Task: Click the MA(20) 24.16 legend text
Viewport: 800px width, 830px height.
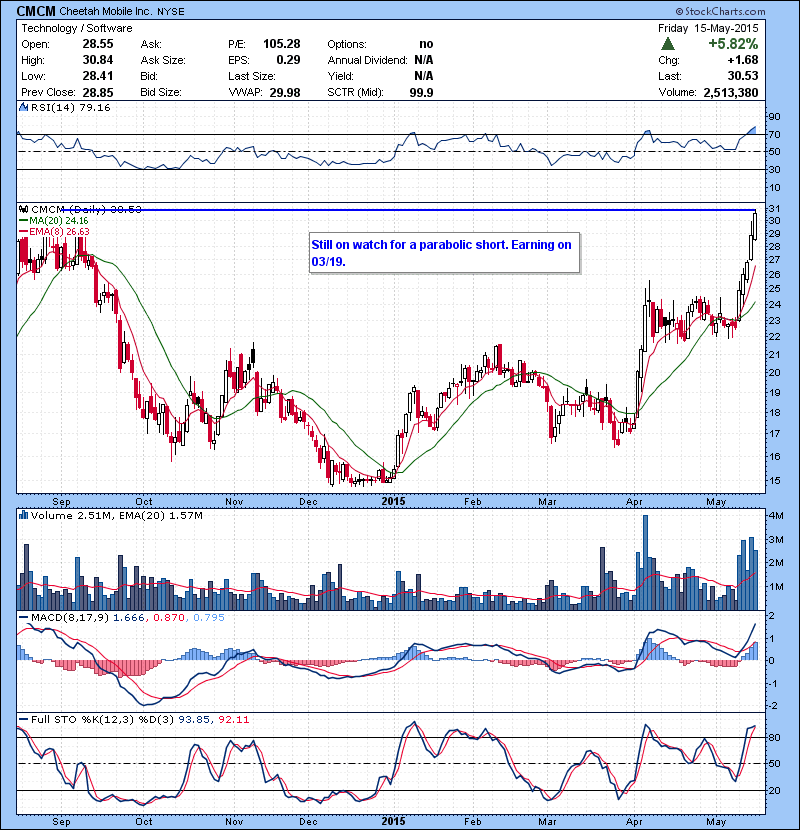Action: pyautogui.click(x=59, y=221)
